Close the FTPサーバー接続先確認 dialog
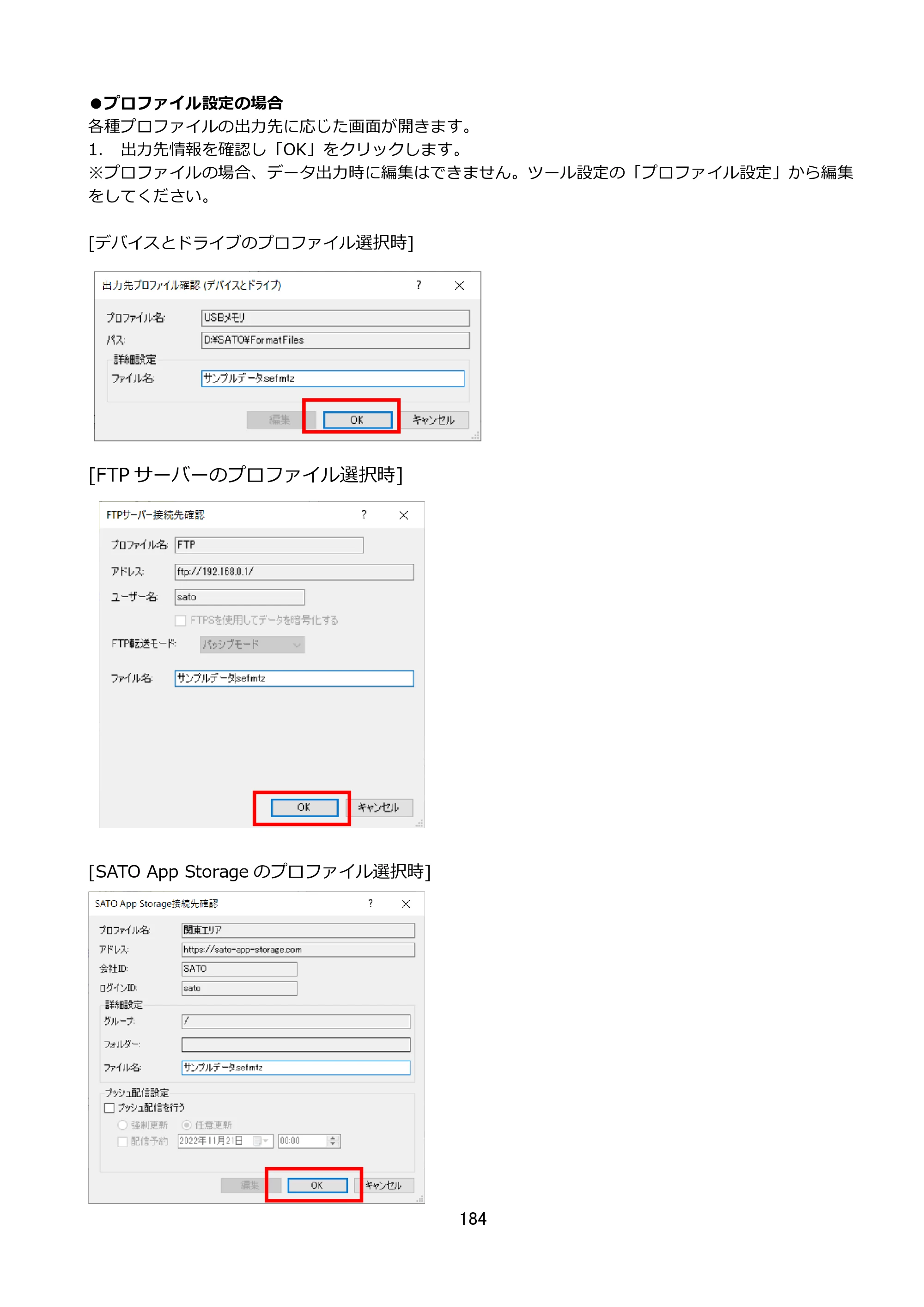The height and width of the screenshot is (1307, 924). click(x=403, y=515)
